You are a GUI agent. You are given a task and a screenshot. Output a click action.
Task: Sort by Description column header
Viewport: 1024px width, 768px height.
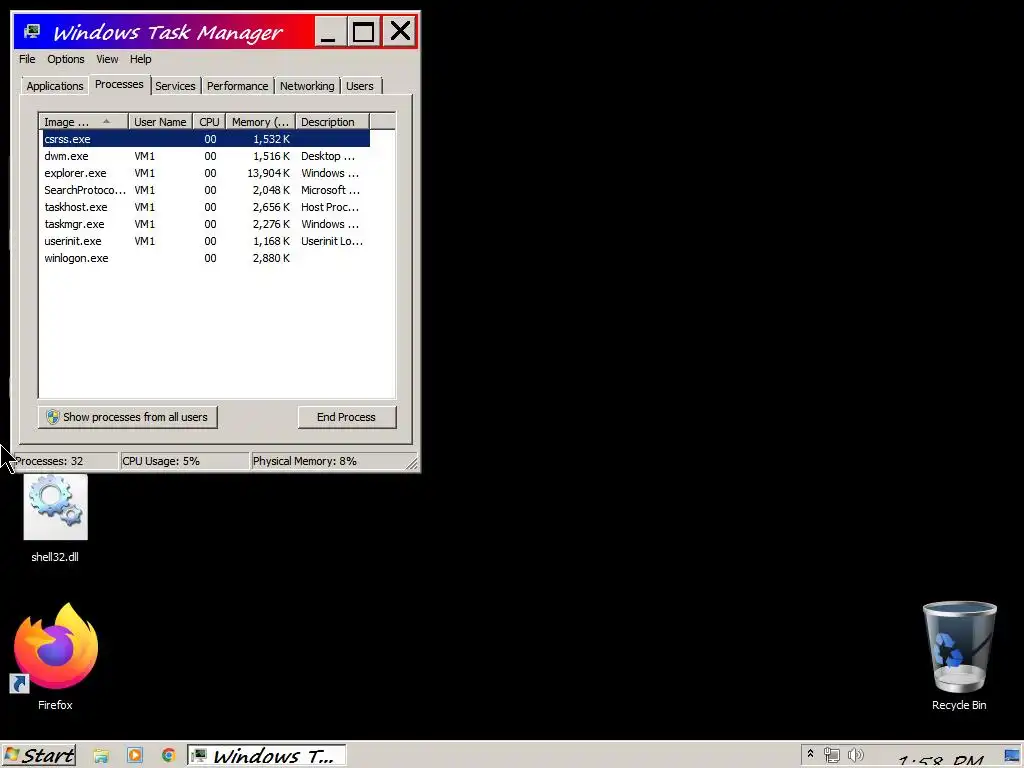pyautogui.click(x=332, y=122)
